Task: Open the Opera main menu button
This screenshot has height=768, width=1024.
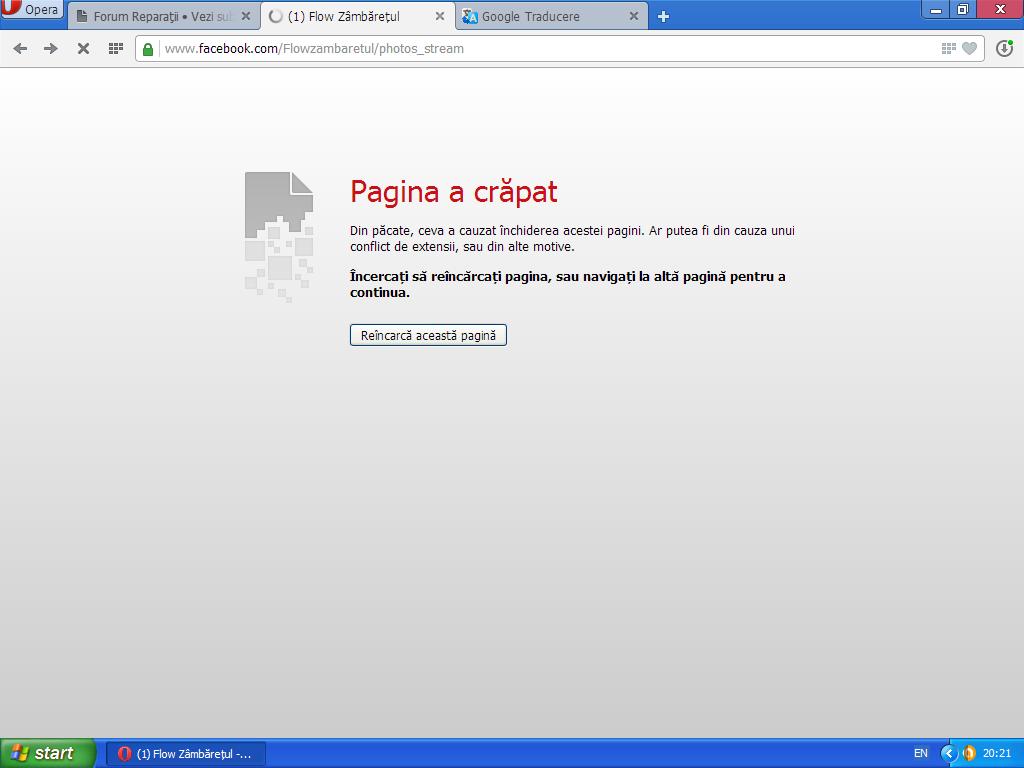Action: [x=31, y=9]
